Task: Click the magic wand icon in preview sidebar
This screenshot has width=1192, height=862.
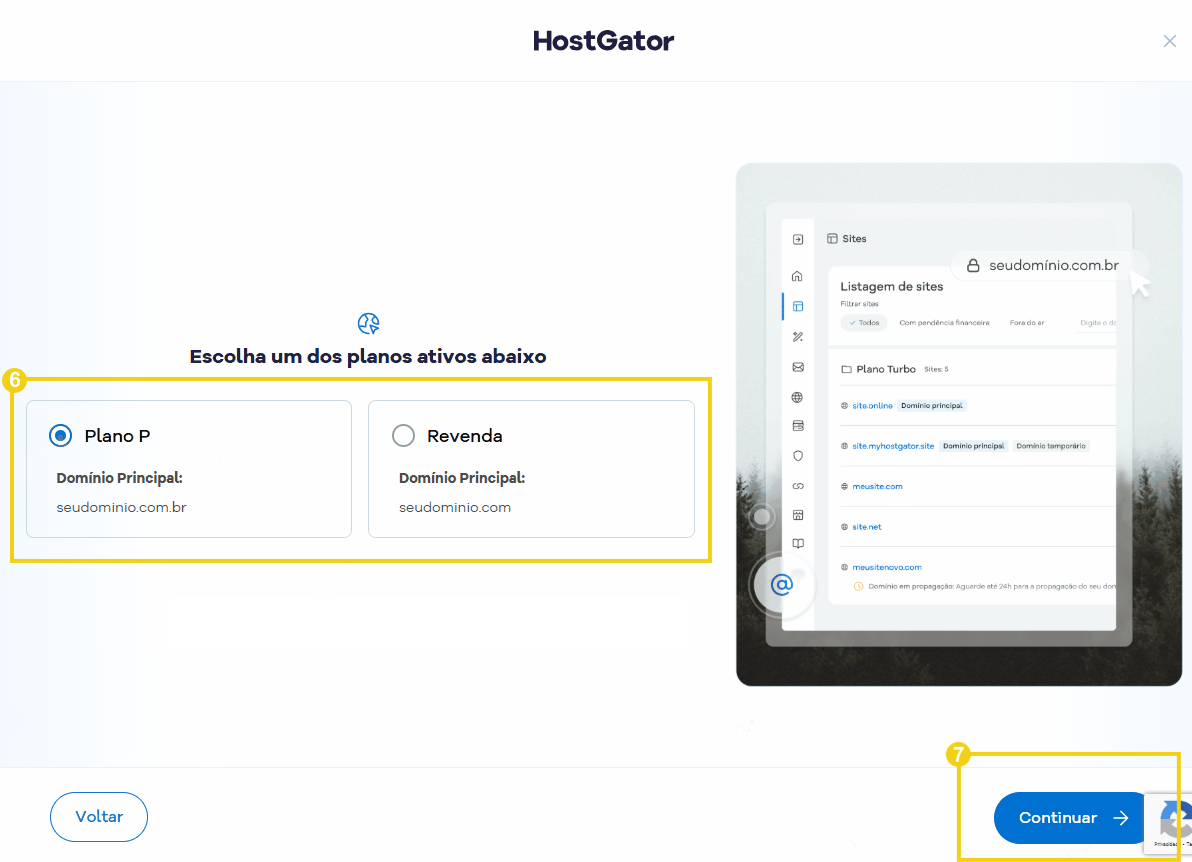Action: coord(797,337)
